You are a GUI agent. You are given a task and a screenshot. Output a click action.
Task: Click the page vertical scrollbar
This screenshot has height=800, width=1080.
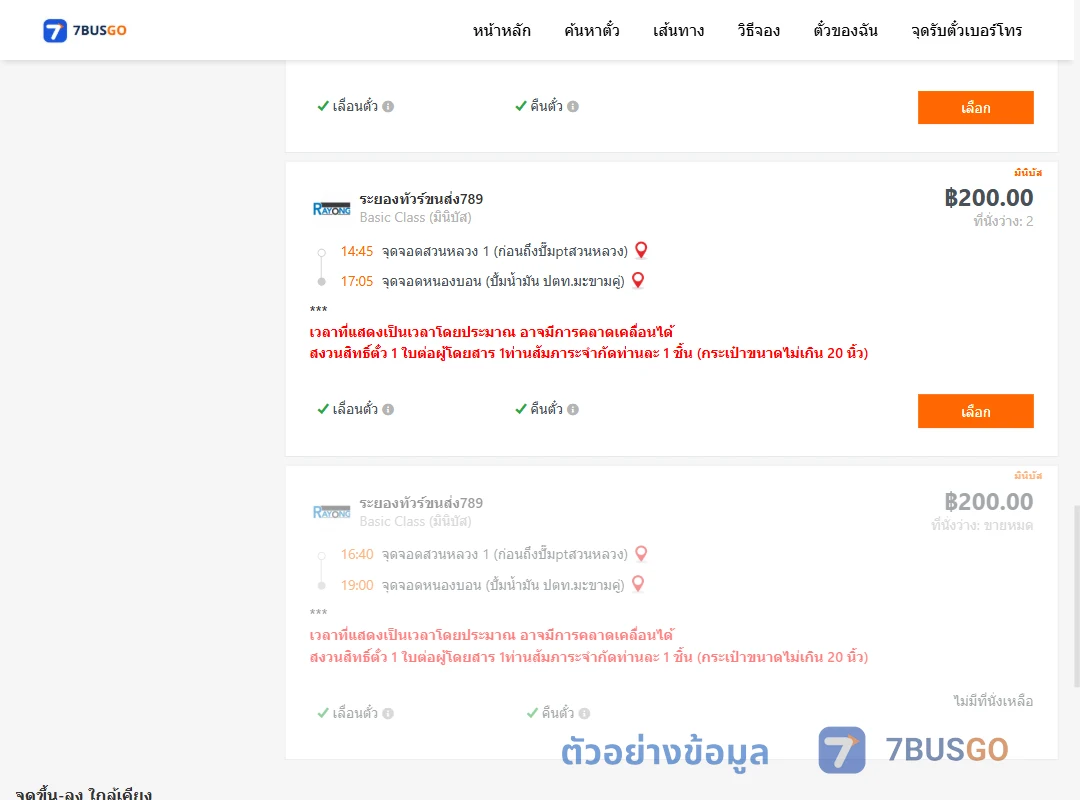(x=1077, y=596)
